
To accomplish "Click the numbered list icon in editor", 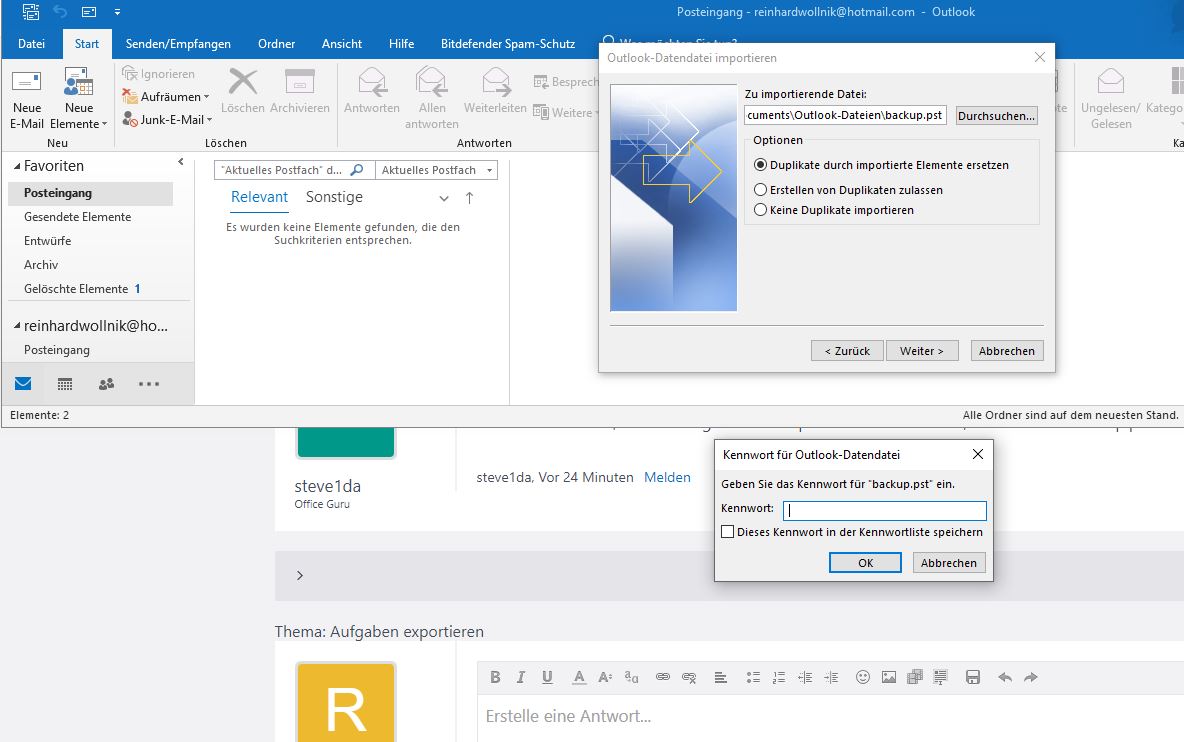I will [x=779, y=677].
